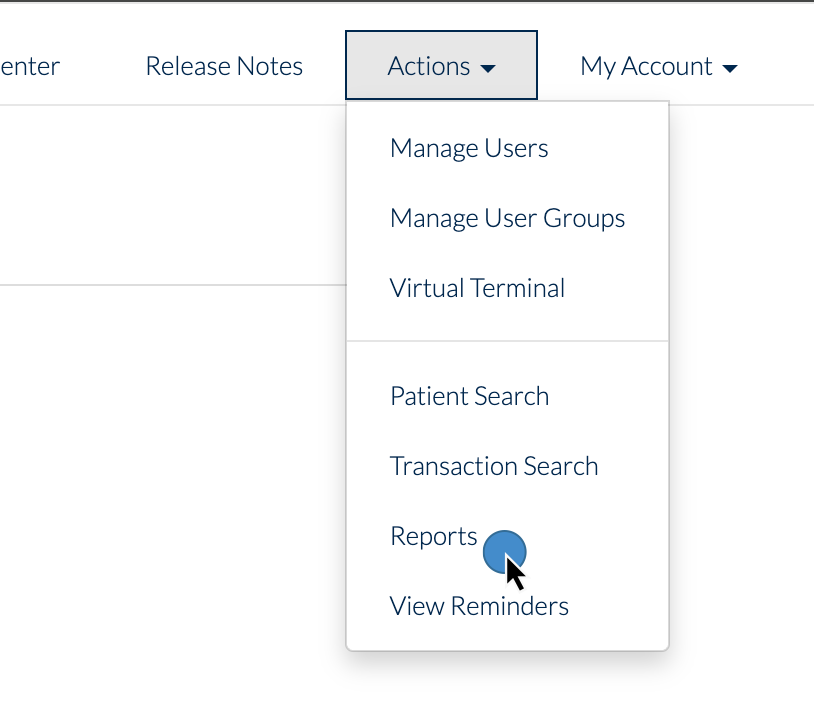This screenshot has height=708, width=814.
Task: Open the Virtual Terminal
Action: coord(476,287)
